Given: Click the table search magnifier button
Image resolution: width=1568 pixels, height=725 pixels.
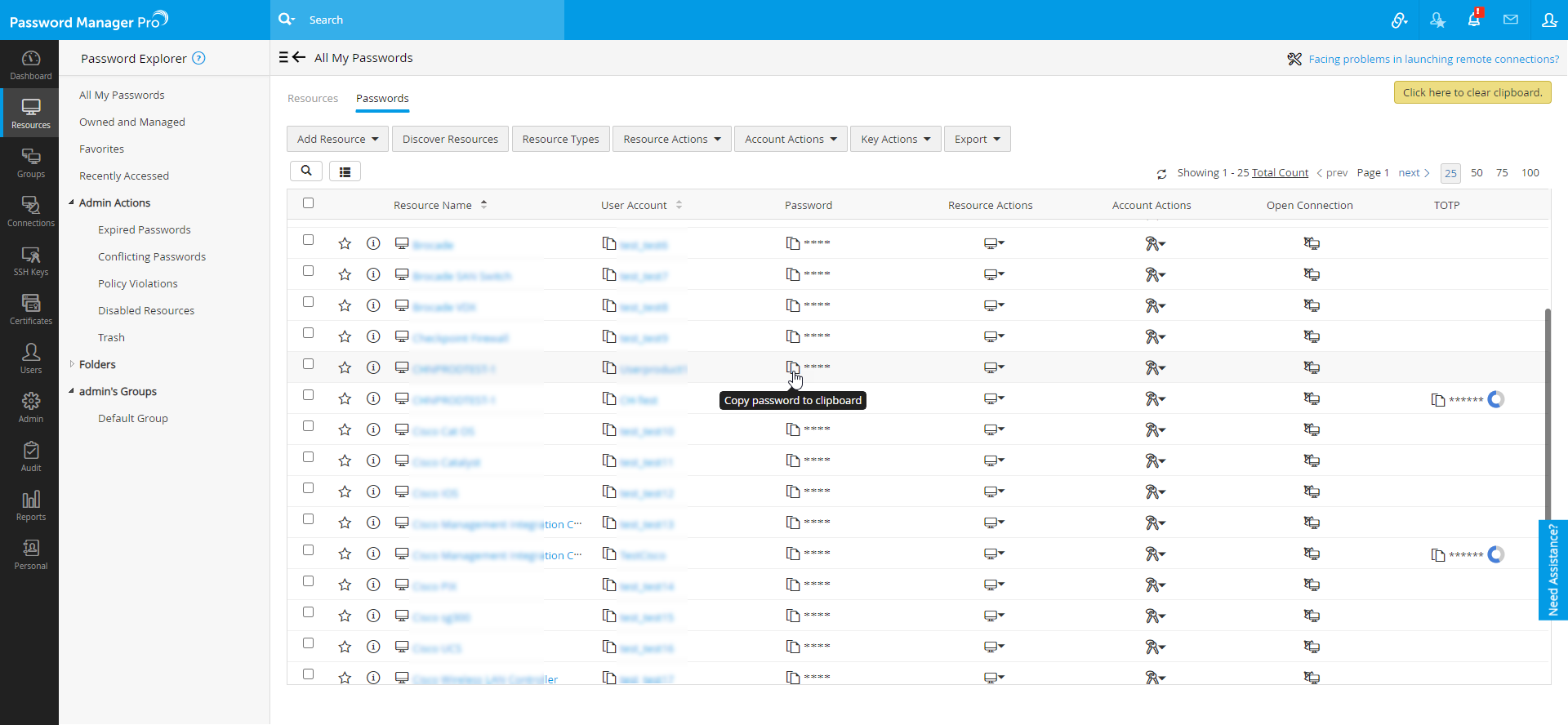Looking at the screenshot, I should click(306, 171).
